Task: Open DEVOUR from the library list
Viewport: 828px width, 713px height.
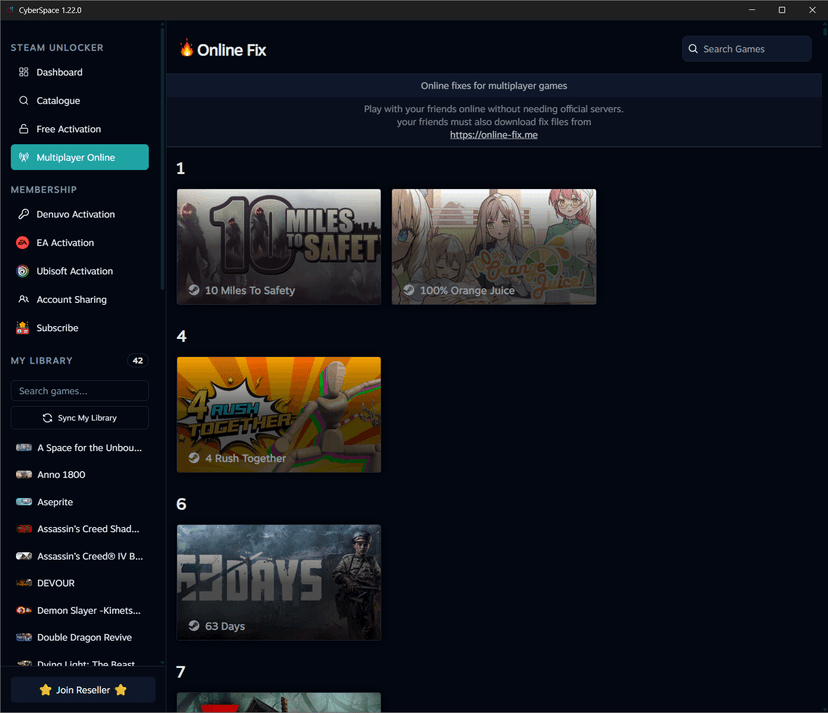Action: (x=55, y=583)
